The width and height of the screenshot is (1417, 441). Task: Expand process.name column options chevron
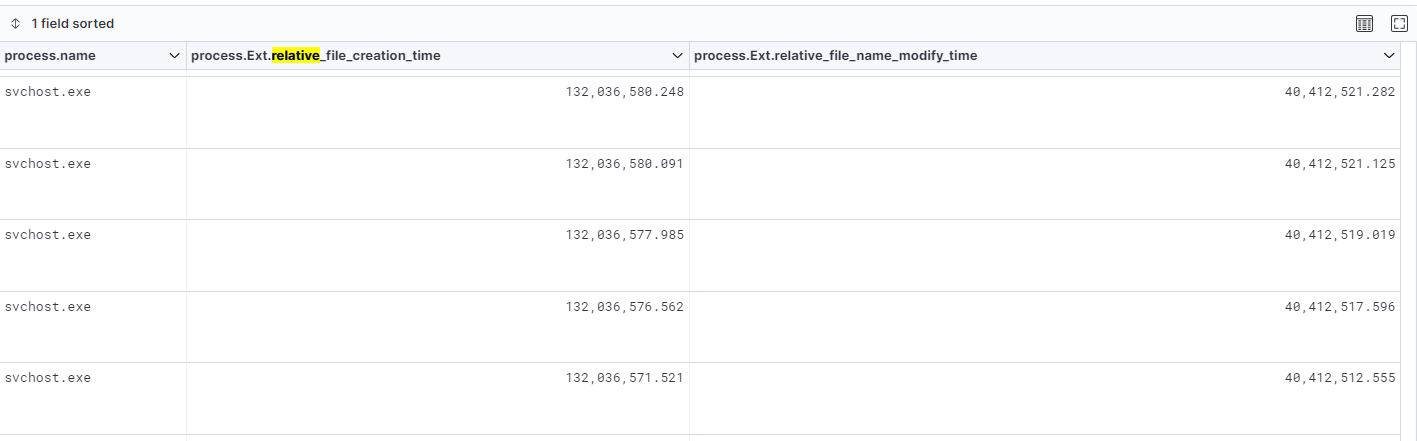point(175,56)
